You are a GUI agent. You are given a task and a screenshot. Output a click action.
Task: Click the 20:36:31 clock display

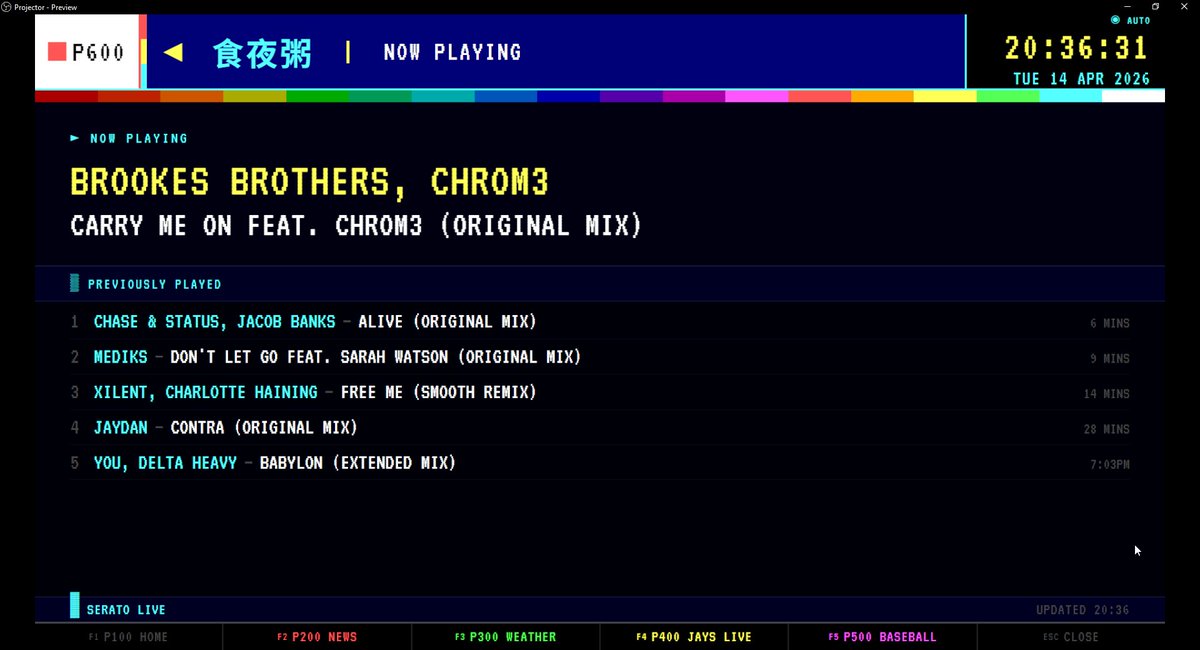[x=1077, y=48]
